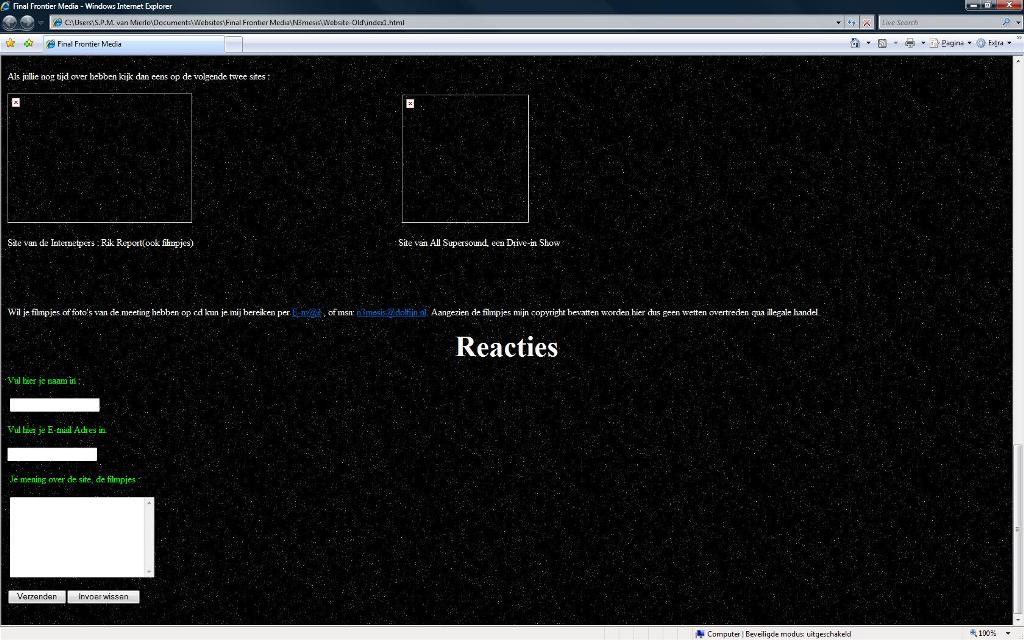
Task: Click 'Site van All Supersound, een Drive-in Show' text
Action: tap(479, 243)
